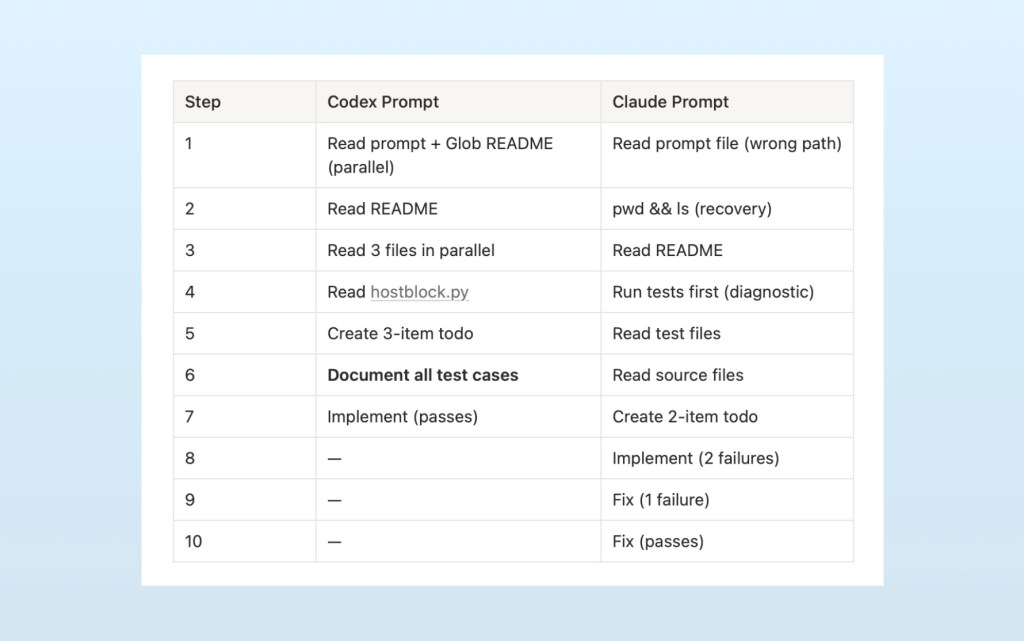
Task: Click the 'Implement (2 failures)' cell
Action: click(x=695, y=458)
